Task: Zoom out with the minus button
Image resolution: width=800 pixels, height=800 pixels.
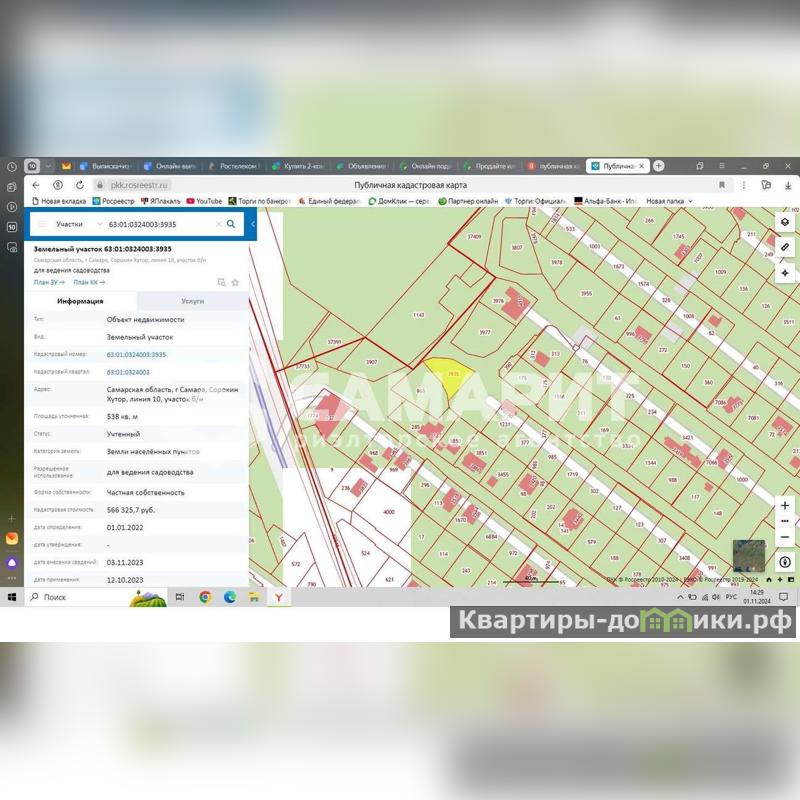Action: pos(785,537)
